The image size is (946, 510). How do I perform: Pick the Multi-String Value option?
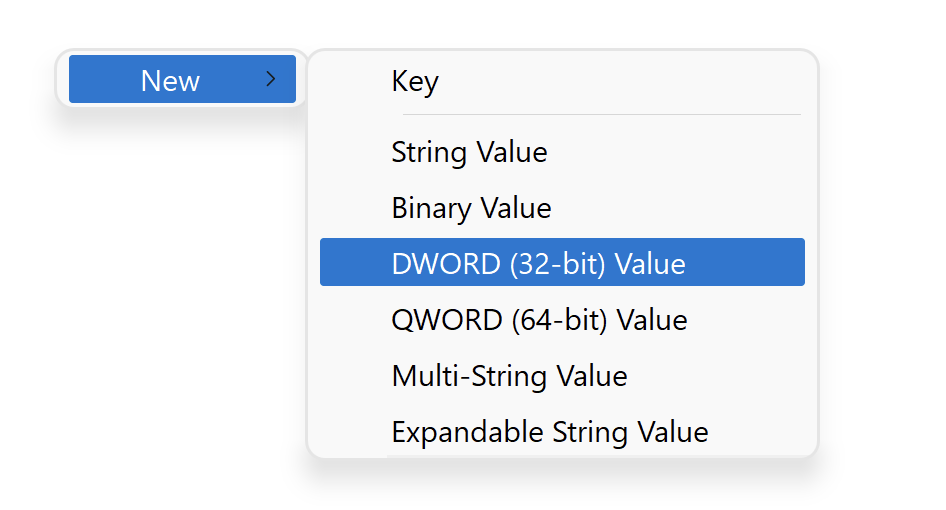coord(509,376)
